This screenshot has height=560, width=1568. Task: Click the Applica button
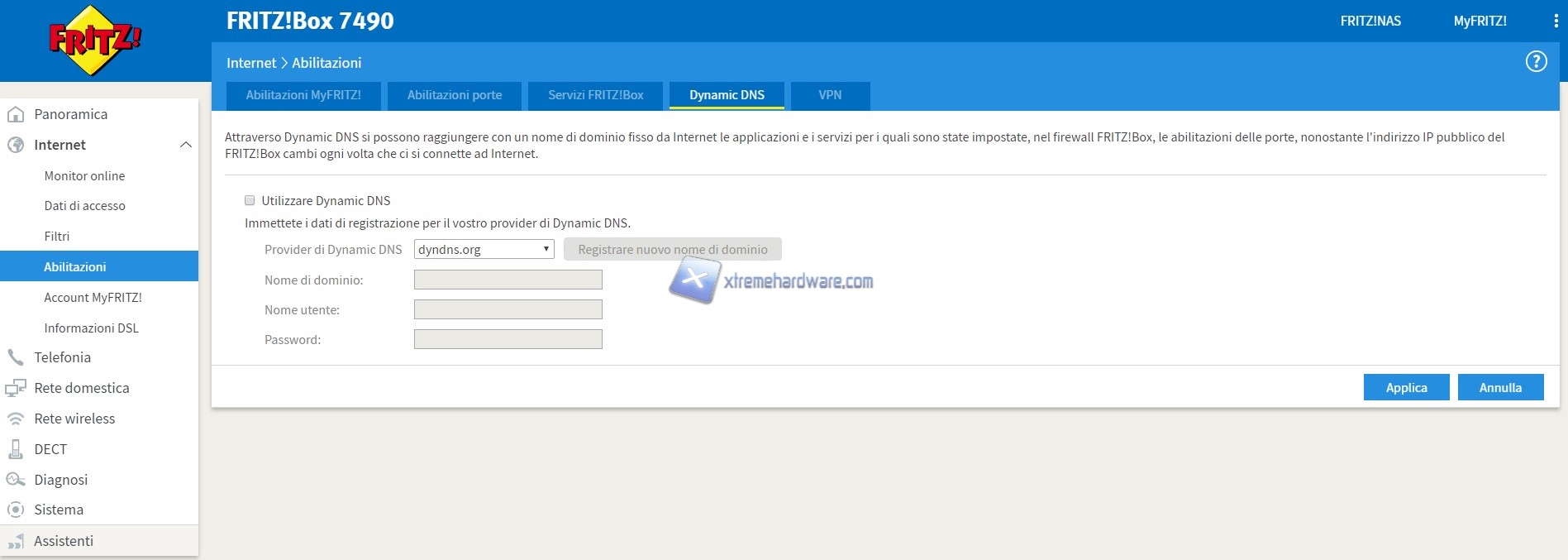click(1406, 387)
